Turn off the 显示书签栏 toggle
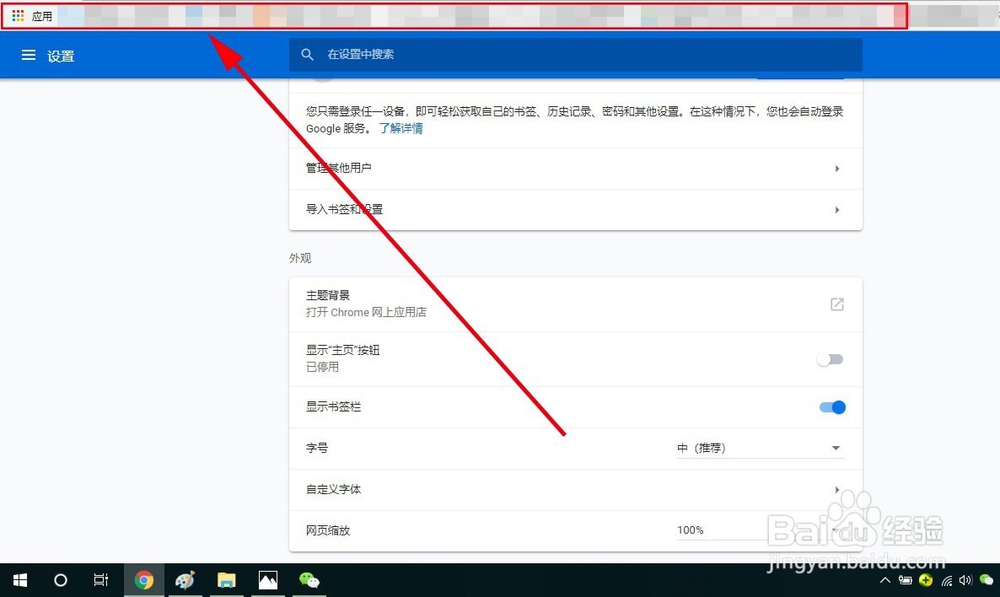 tap(832, 407)
